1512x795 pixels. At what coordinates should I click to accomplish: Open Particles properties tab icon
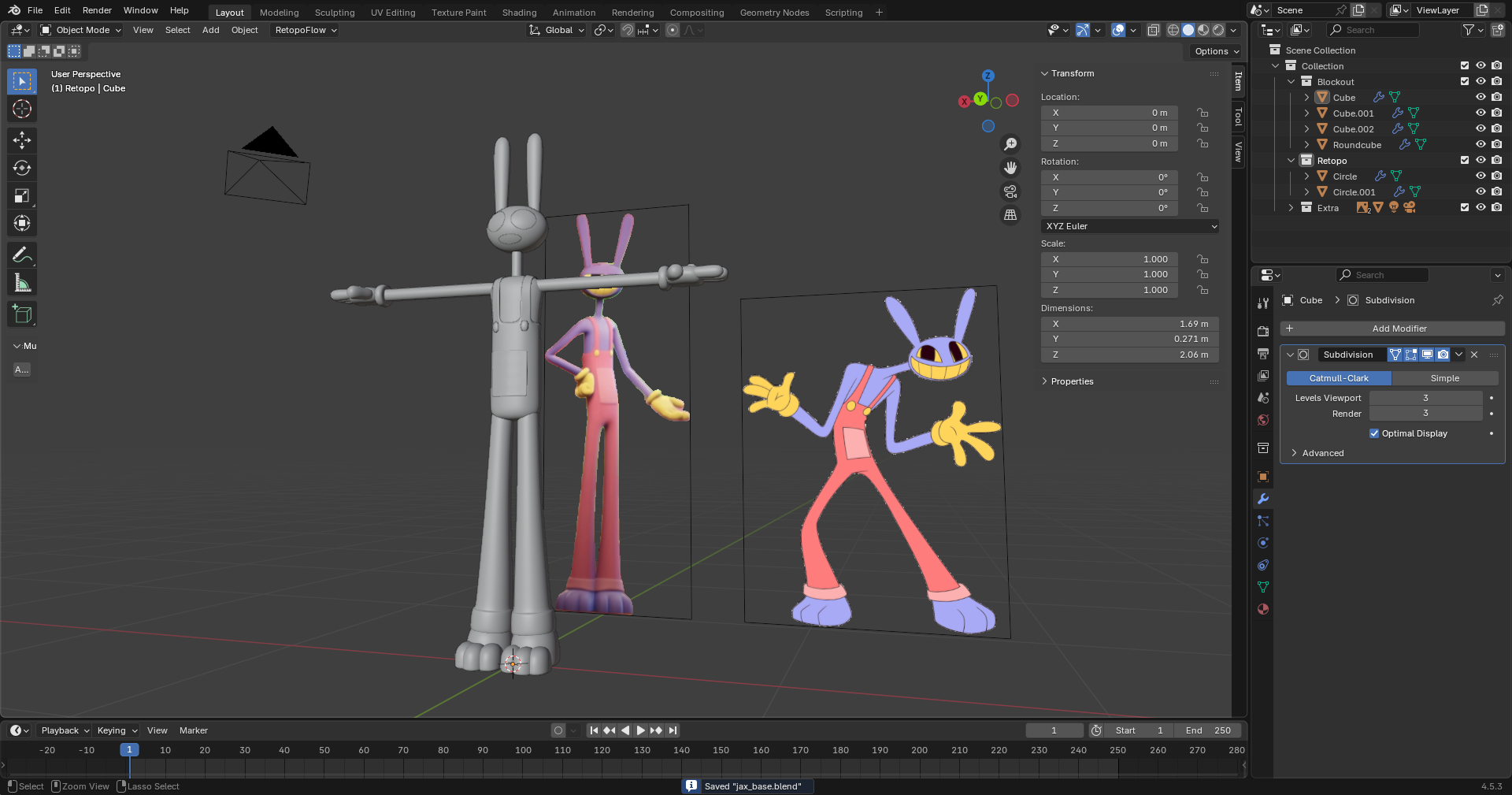click(x=1263, y=521)
